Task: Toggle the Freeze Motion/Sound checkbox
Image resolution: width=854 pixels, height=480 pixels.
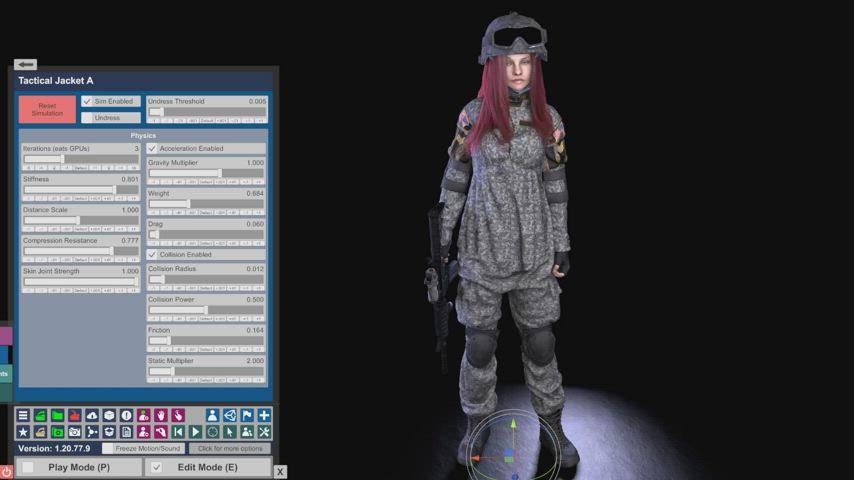Action: (108, 448)
